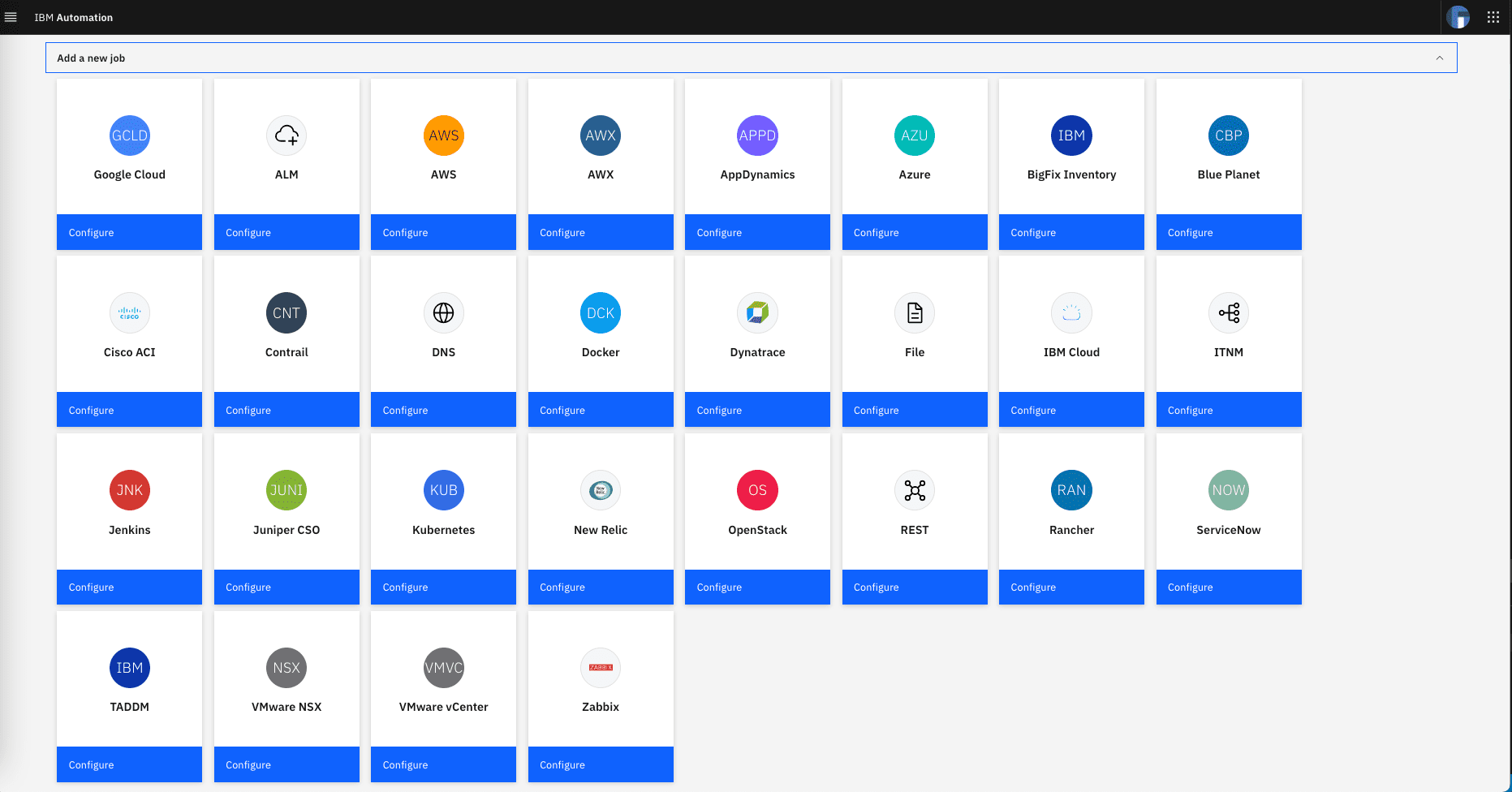Collapse the Add a new job section

1439,58
